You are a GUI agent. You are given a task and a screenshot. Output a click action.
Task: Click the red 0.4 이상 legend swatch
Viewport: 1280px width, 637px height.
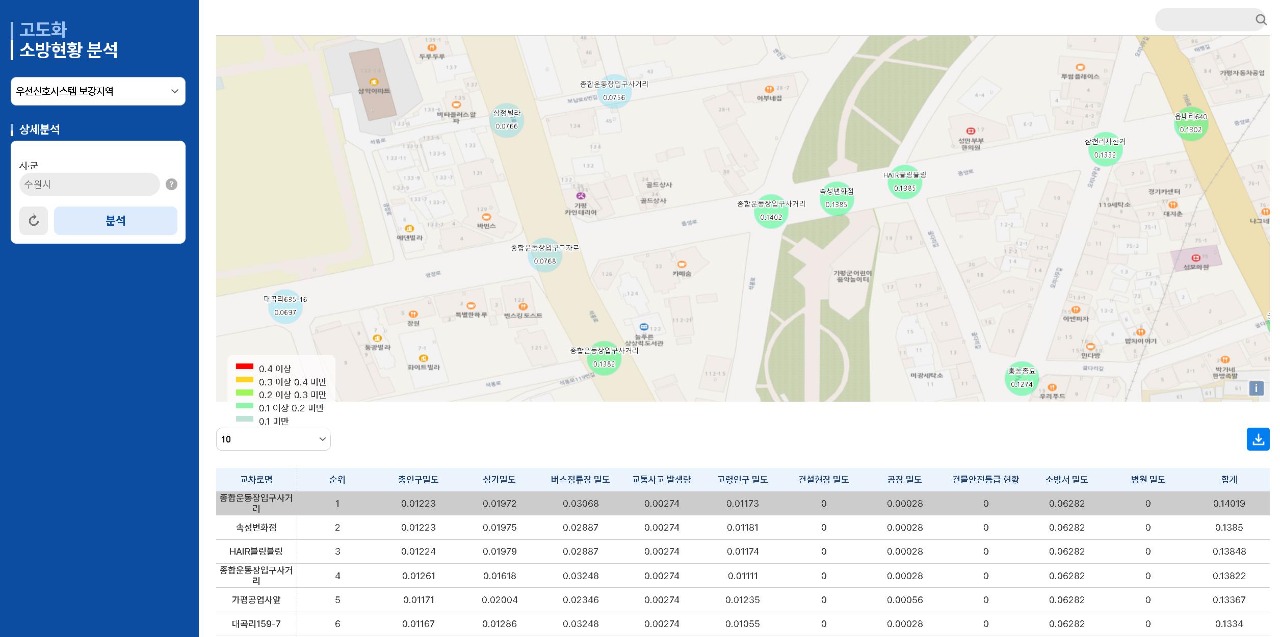coord(244,368)
